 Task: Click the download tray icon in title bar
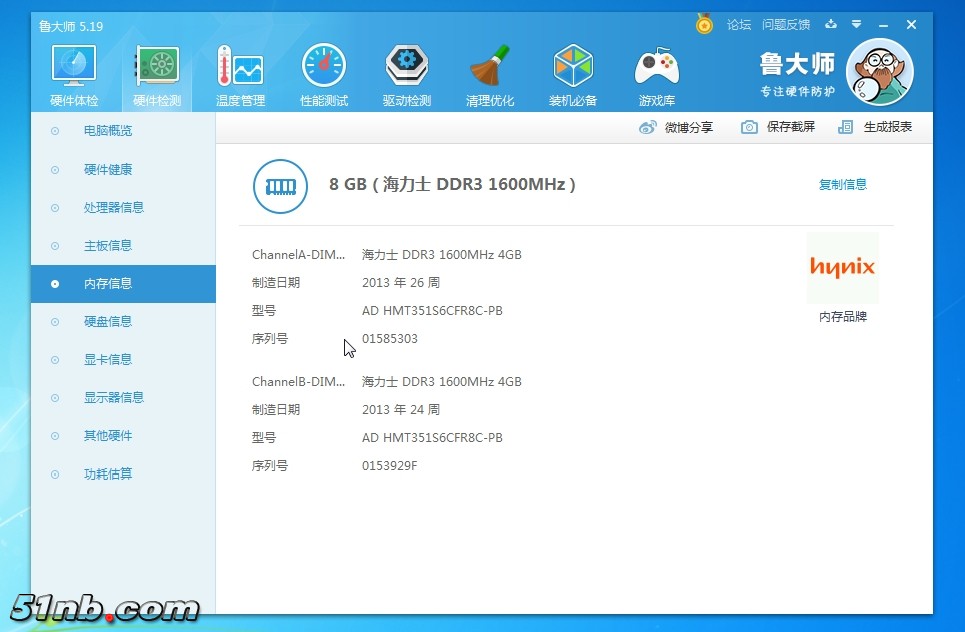[x=831, y=24]
